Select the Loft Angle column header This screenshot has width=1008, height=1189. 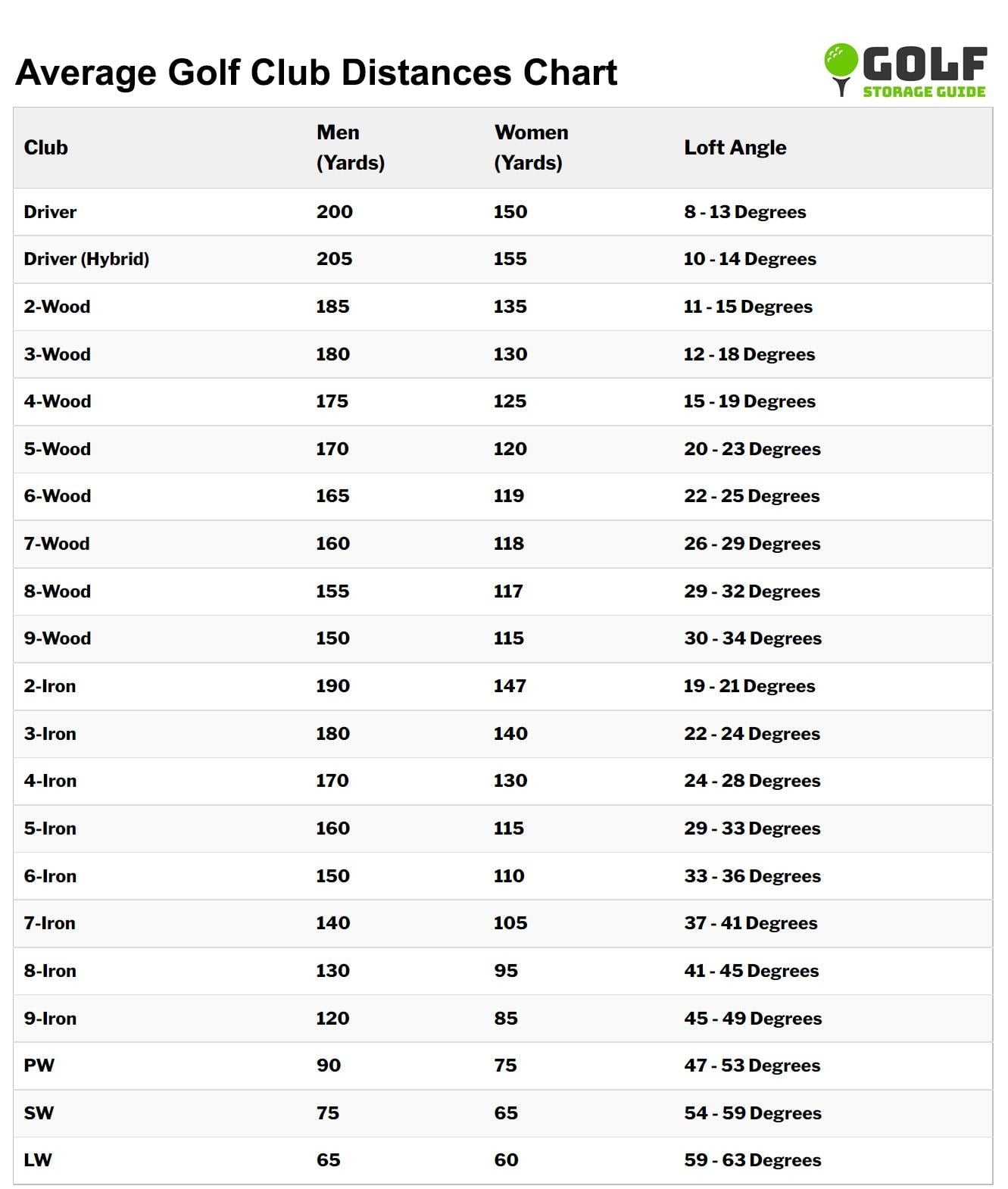pos(735,148)
